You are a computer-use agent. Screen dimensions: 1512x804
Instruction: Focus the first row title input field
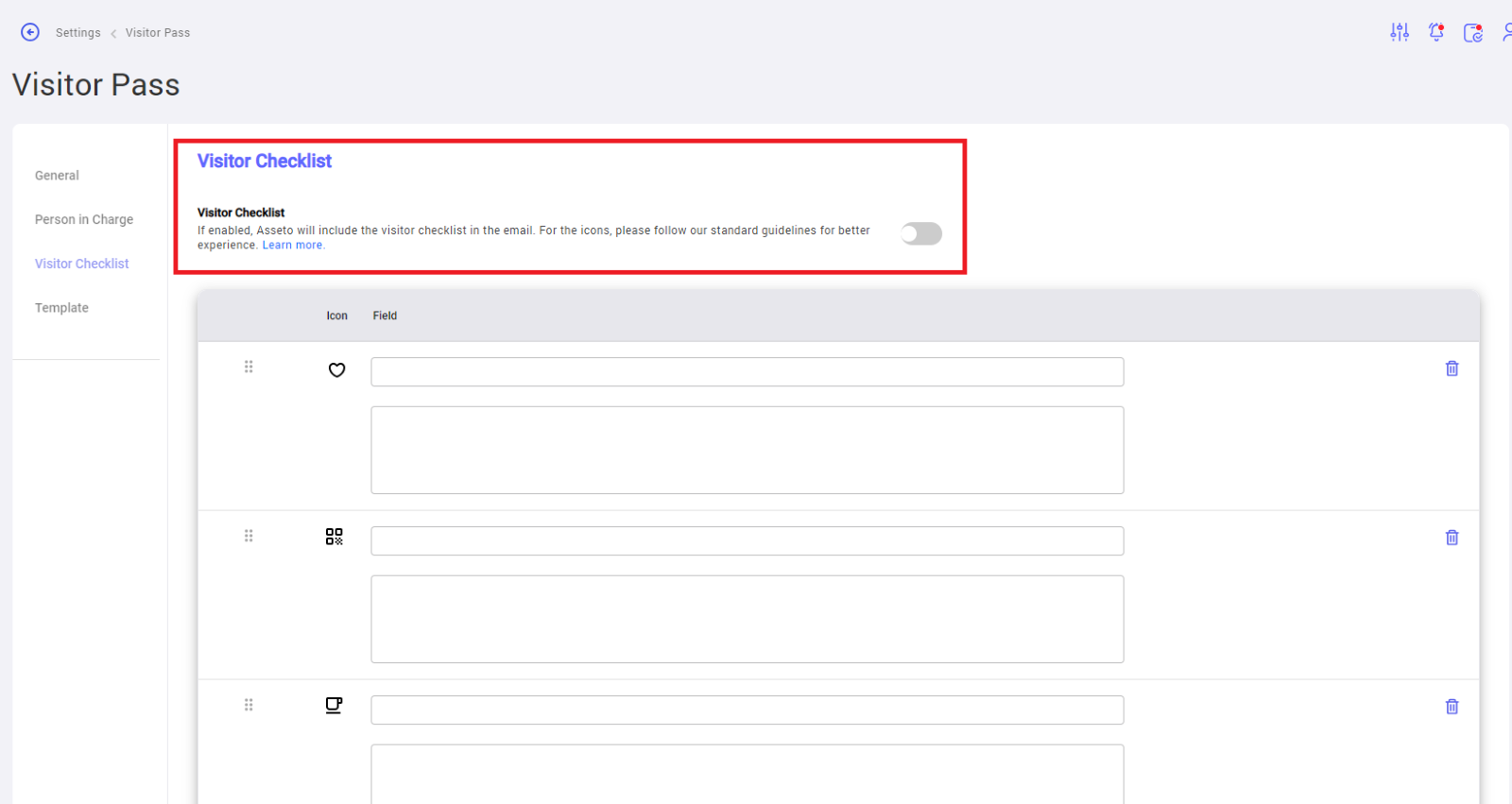[x=747, y=372]
